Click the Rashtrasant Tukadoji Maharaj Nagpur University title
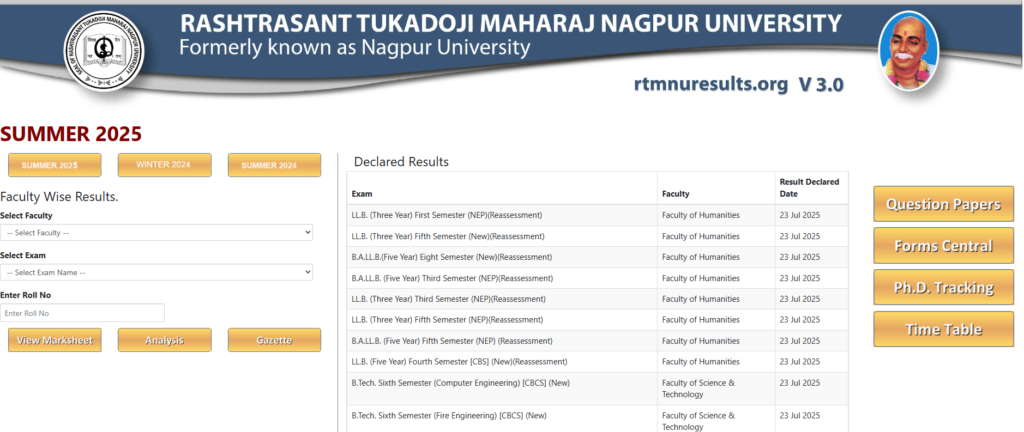Viewport: 1024px width, 432px height. (x=510, y=24)
